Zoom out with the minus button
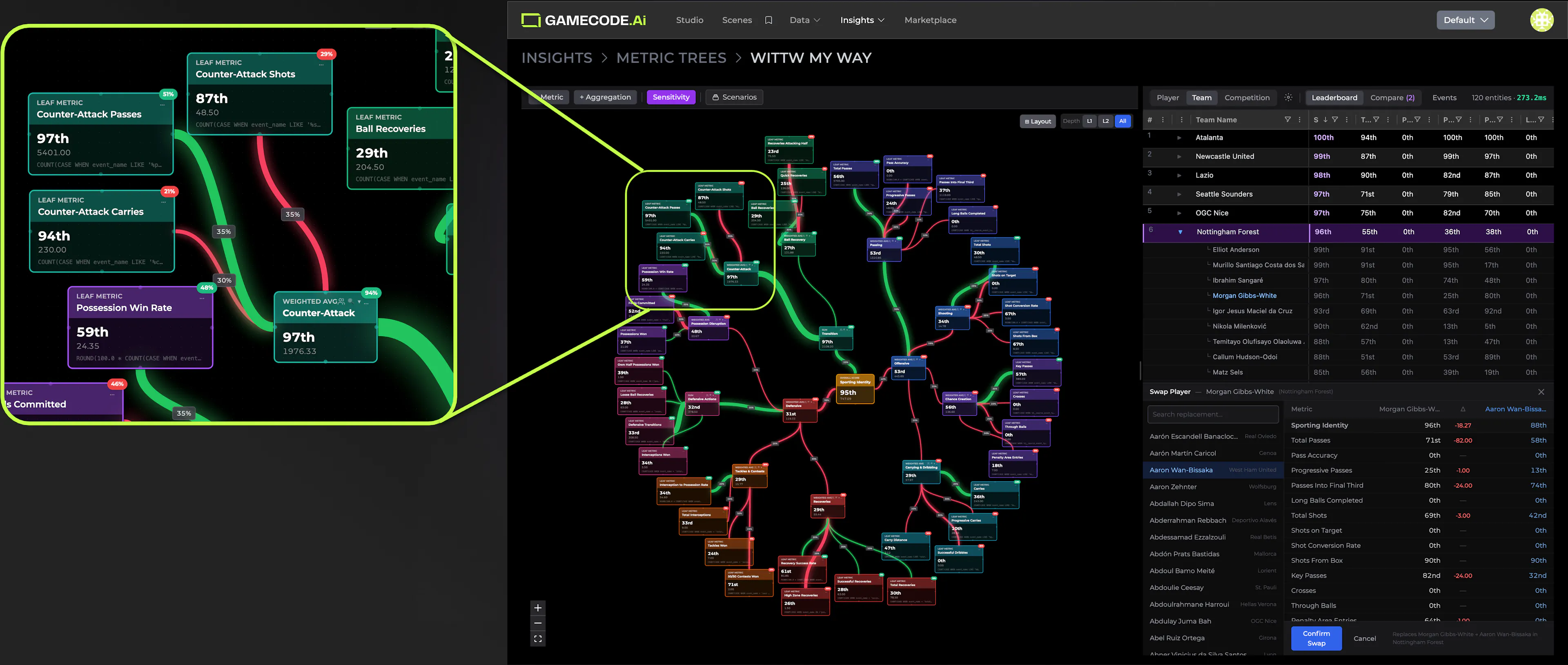1568x665 pixels. pos(537,623)
